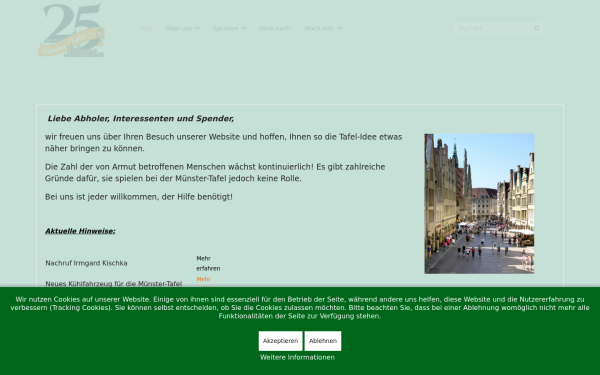Select the Nachruf Irmgard Kischka text
The height and width of the screenshot is (375, 600).
tap(86, 263)
